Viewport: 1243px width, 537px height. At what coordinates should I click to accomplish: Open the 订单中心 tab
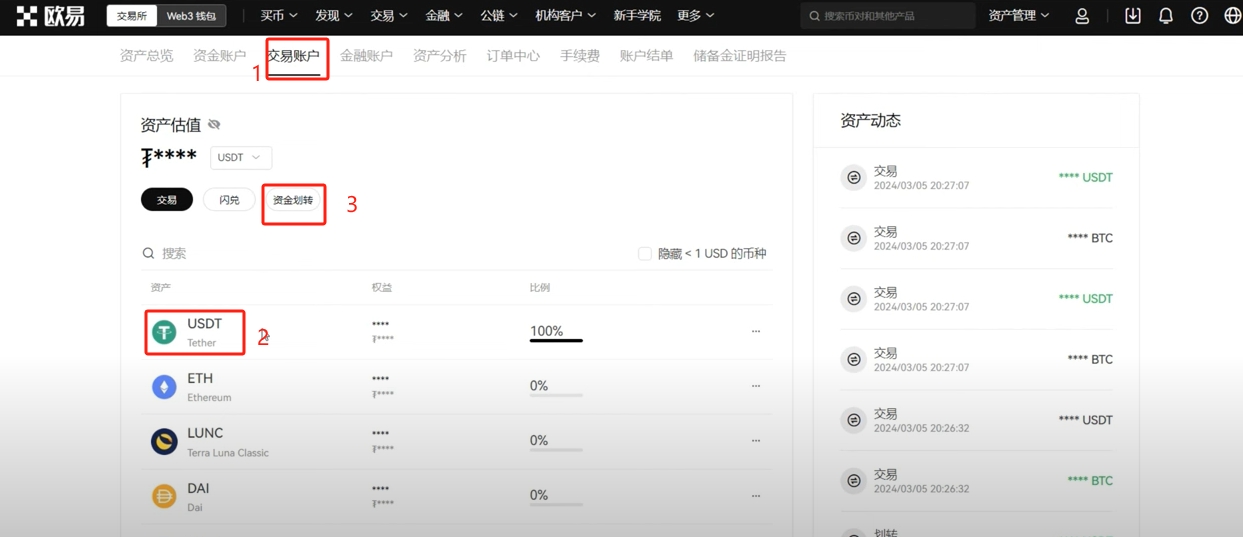click(x=513, y=56)
